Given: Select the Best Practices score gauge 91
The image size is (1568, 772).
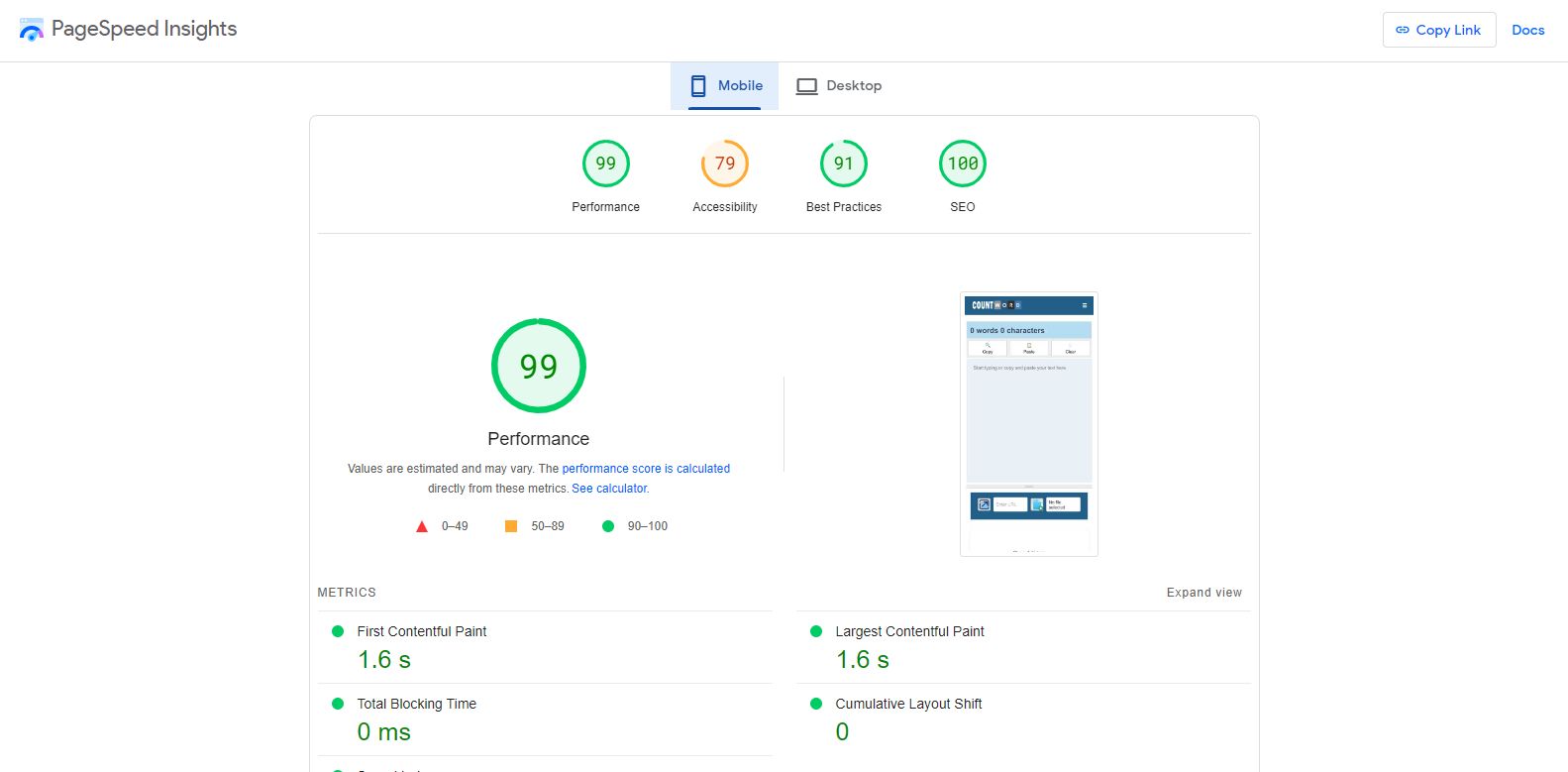Looking at the screenshot, I should (x=844, y=164).
